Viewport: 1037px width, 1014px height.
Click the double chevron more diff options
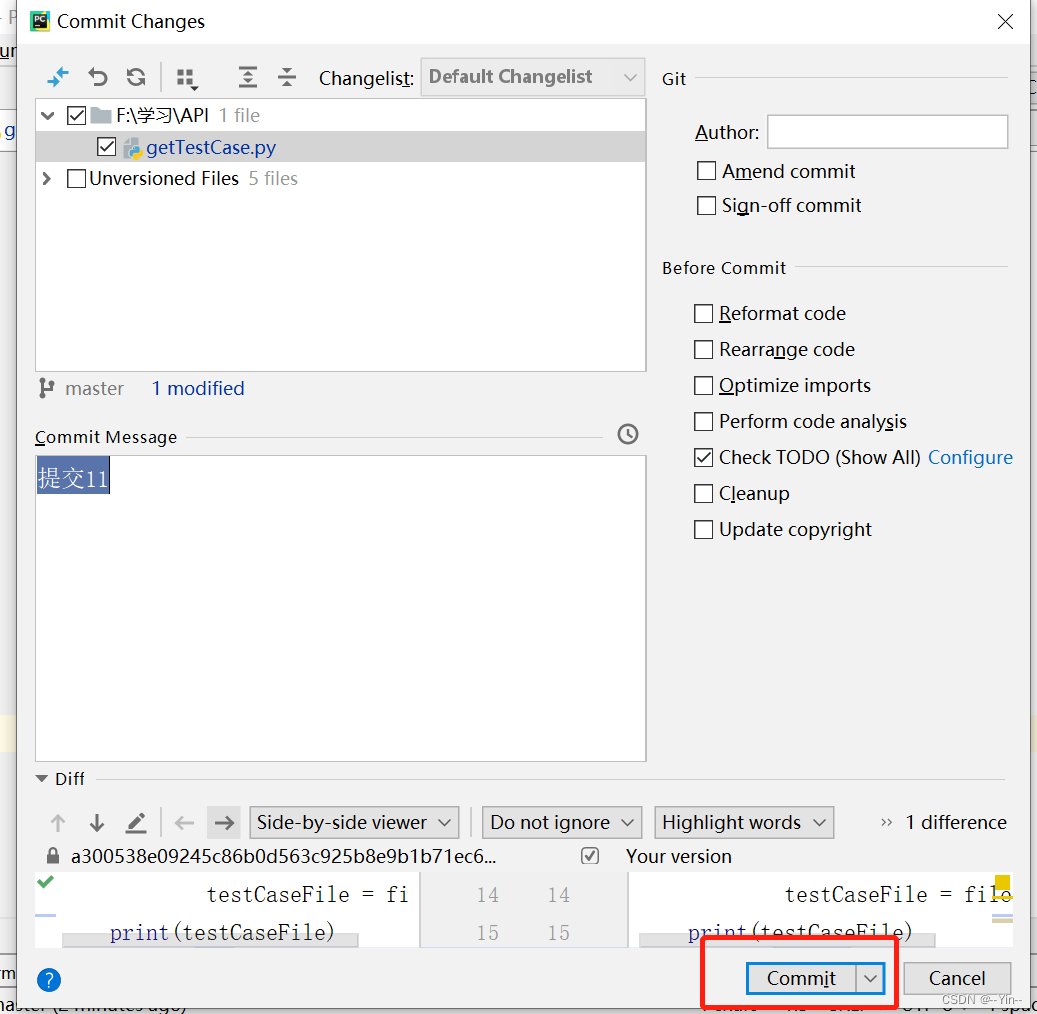[x=886, y=822]
